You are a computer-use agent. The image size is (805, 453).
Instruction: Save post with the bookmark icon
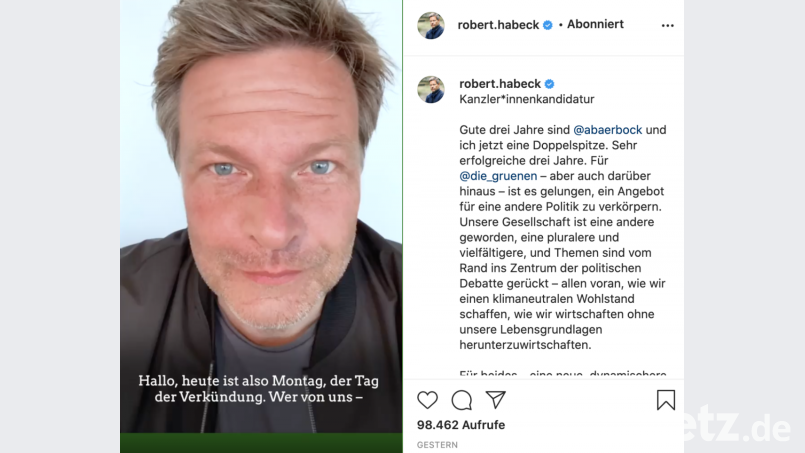[666, 400]
